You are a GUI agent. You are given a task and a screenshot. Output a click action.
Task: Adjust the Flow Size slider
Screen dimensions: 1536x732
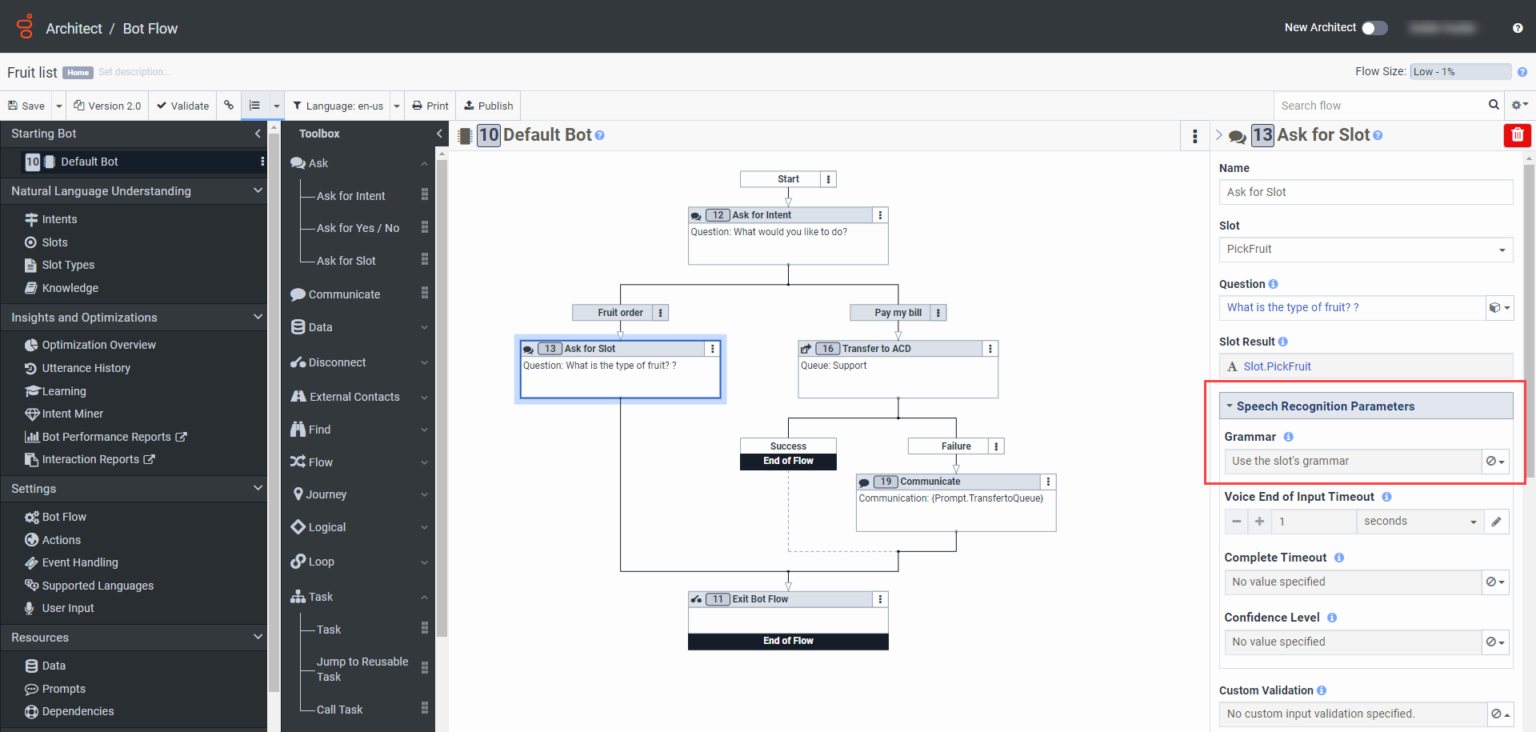[1460, 71]
